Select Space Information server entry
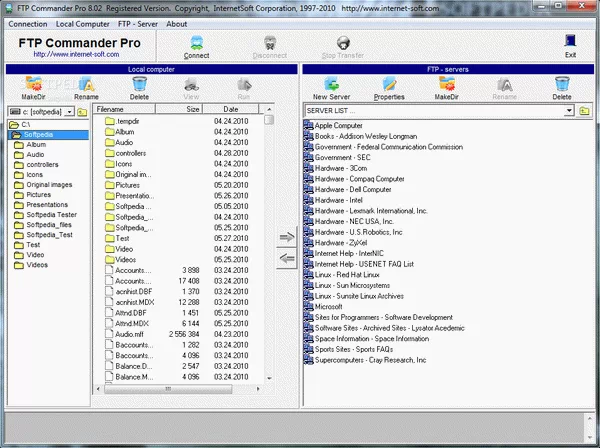Viewport: 600px width, 448px height. click(x=372, y=339)
